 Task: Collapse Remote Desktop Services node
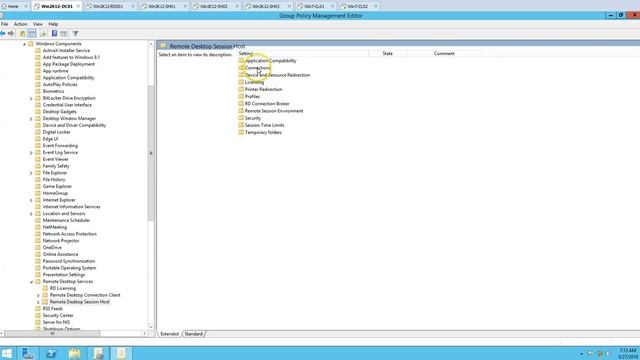31,282
